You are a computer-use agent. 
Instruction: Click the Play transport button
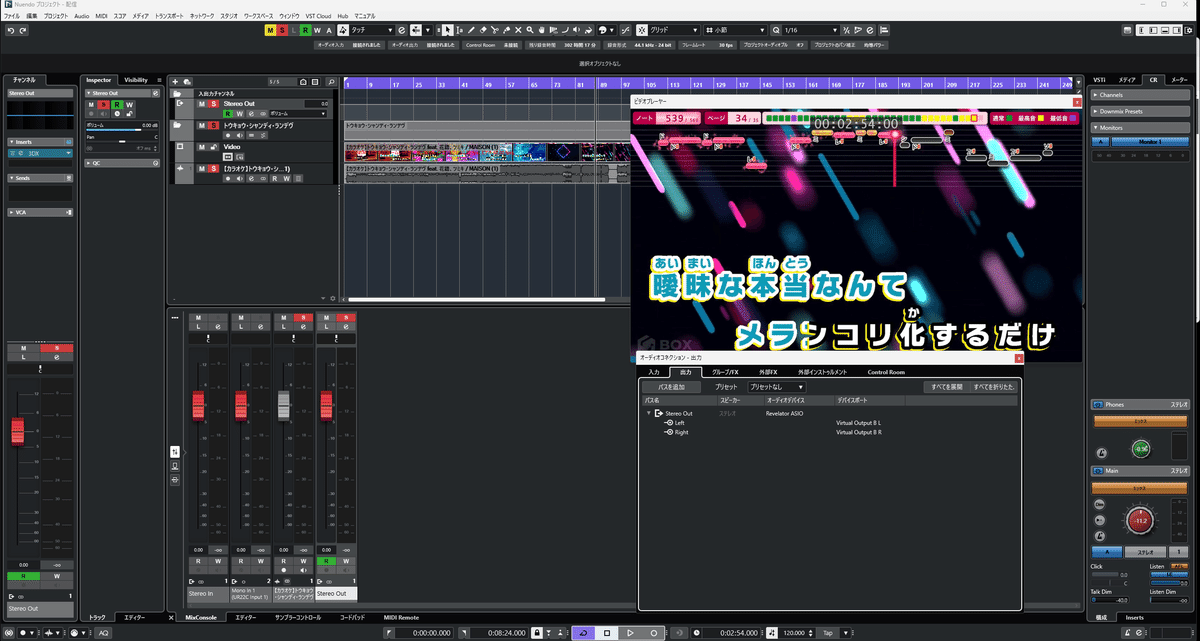[x=630, y=633]
